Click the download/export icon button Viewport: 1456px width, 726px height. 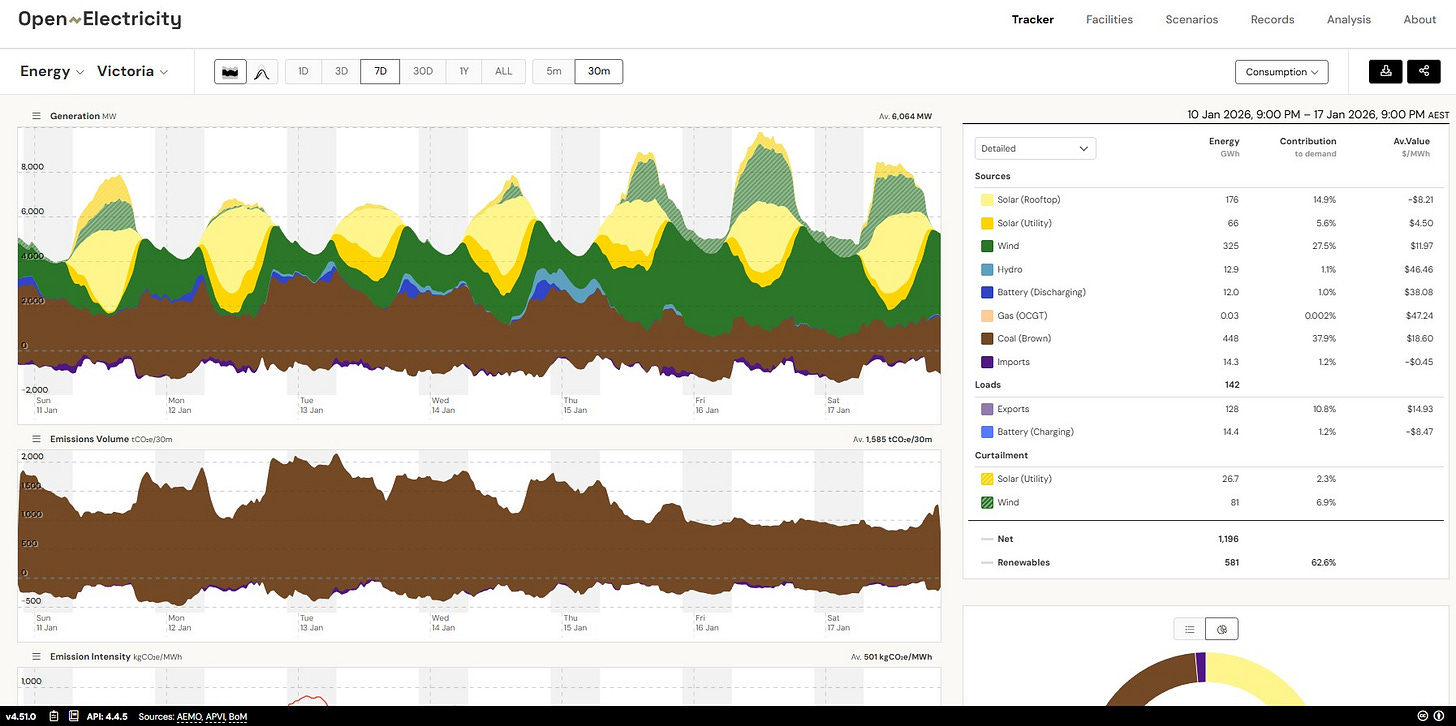click(1386, 71)
